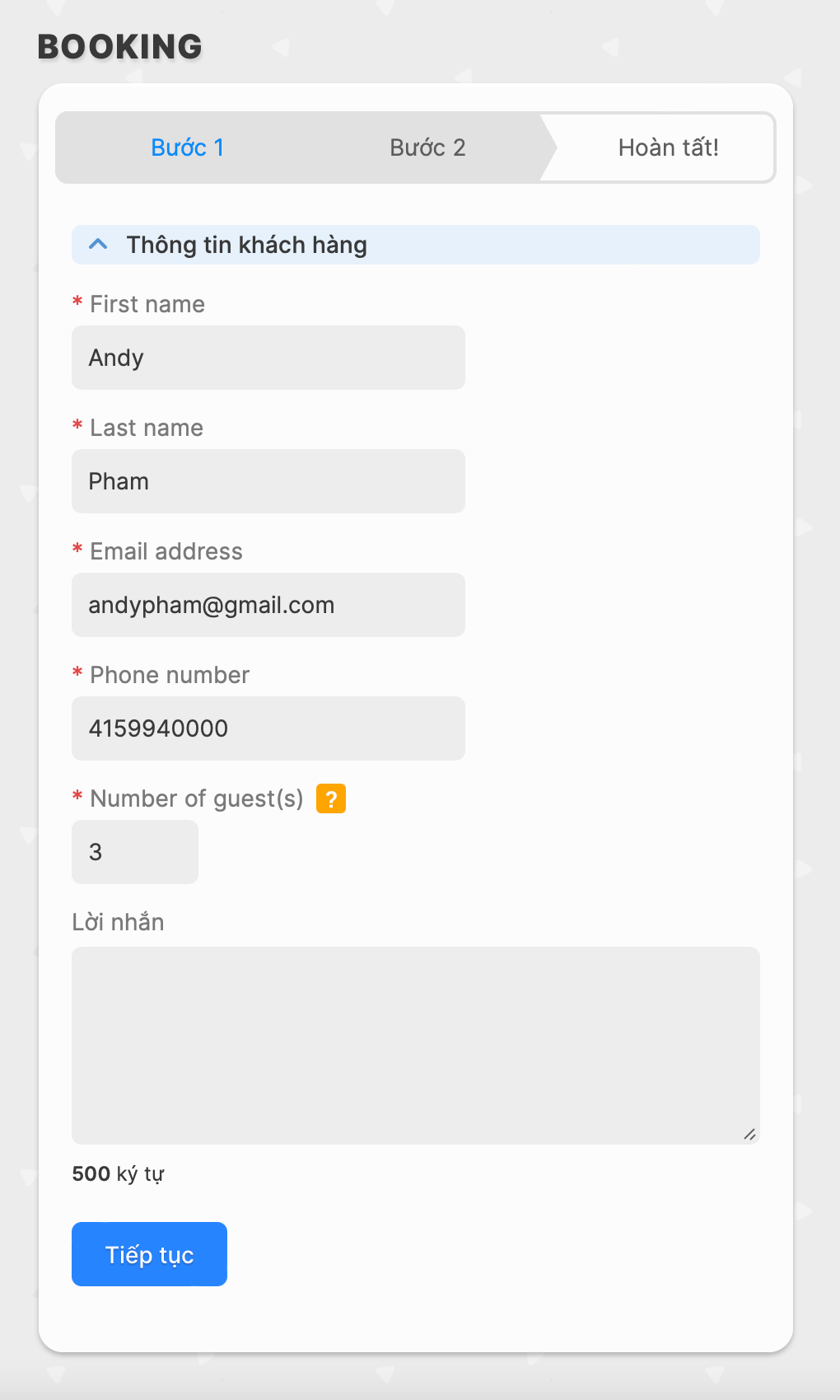Click the First name label

[147, 304]
